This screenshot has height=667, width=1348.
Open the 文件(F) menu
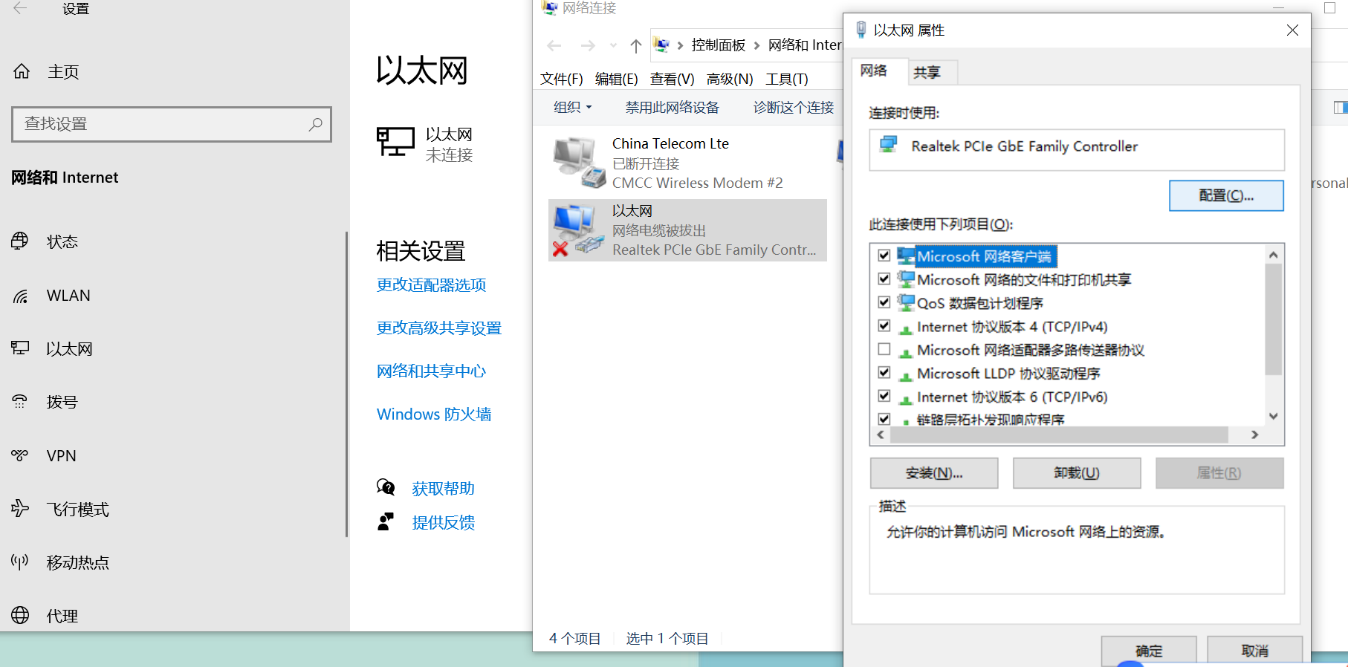tap(562, 79)
